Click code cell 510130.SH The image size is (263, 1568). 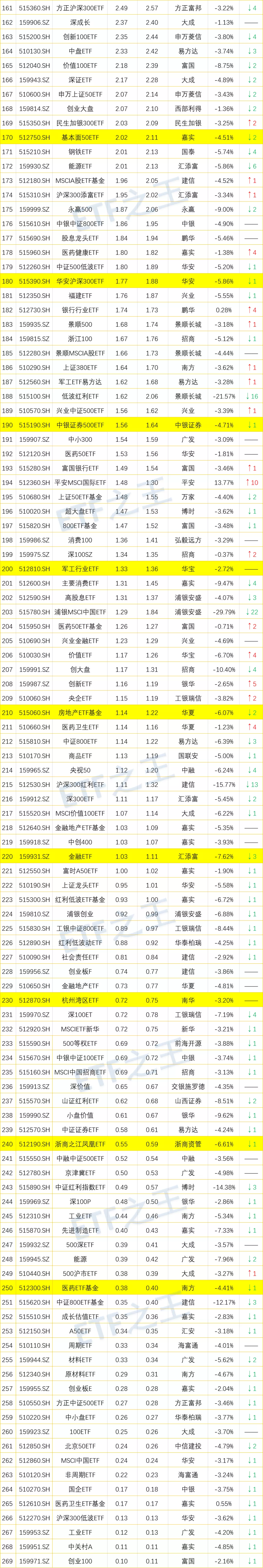pyautogui.click(x=34, y=51)
